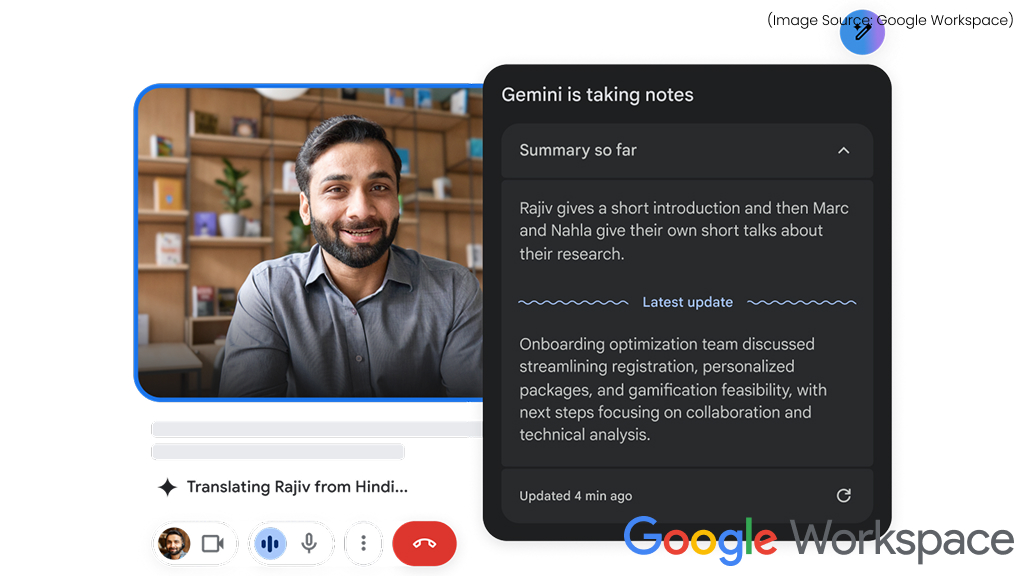Click the 'Latest update' divider label

(x=688, y=302)
